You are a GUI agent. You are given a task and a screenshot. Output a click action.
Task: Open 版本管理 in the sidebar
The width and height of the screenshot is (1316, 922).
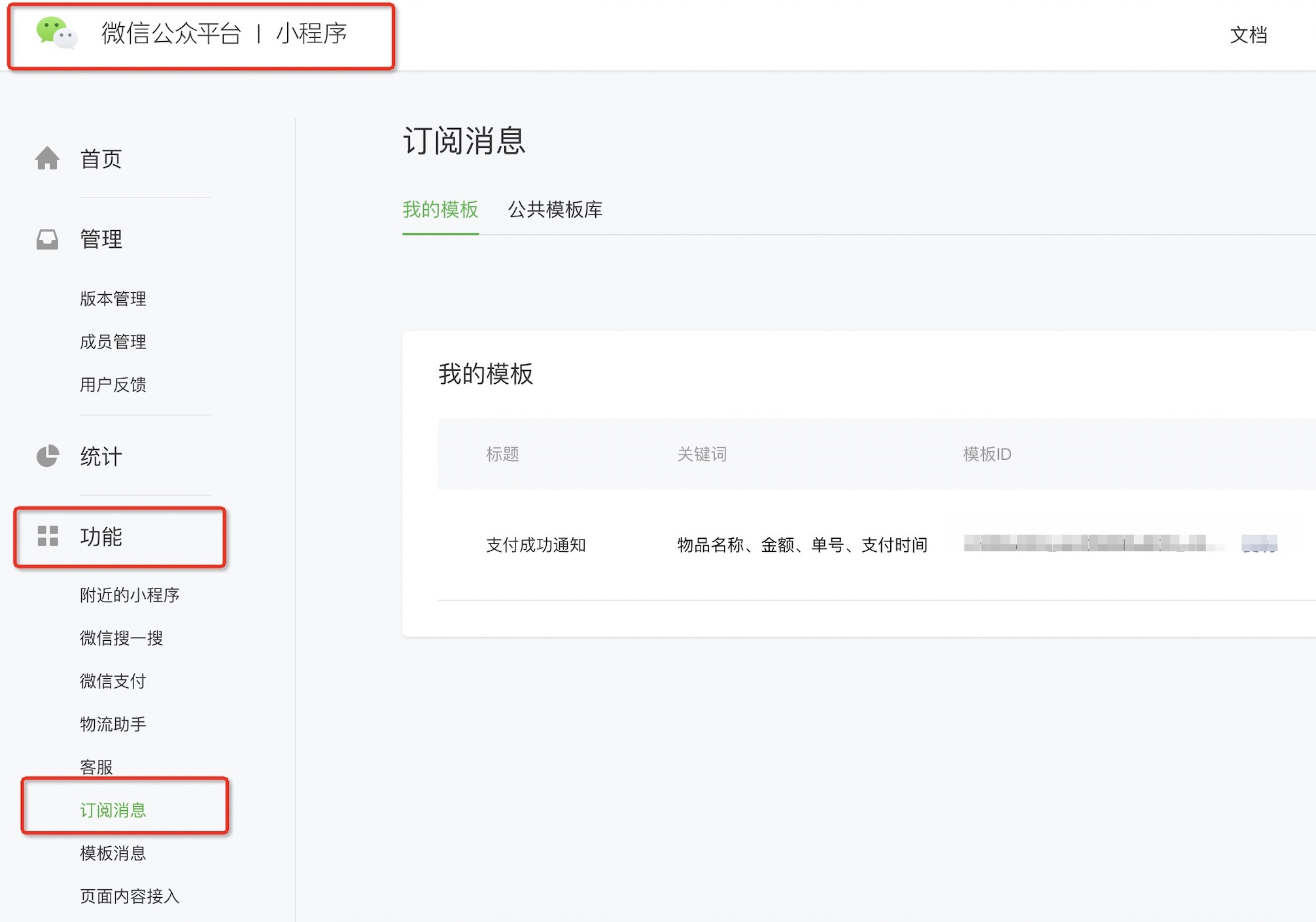point(113,299)
